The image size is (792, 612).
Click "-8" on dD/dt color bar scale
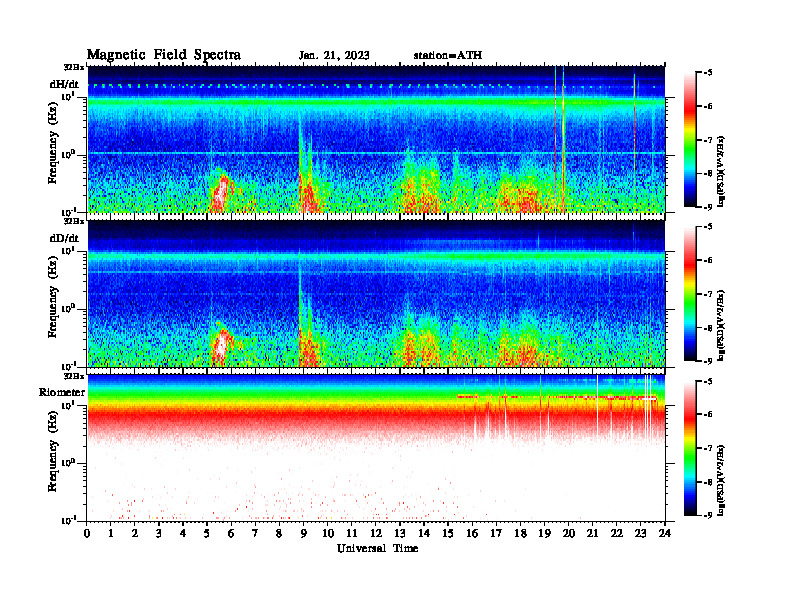pyautogui.click(x=708, y=327)
